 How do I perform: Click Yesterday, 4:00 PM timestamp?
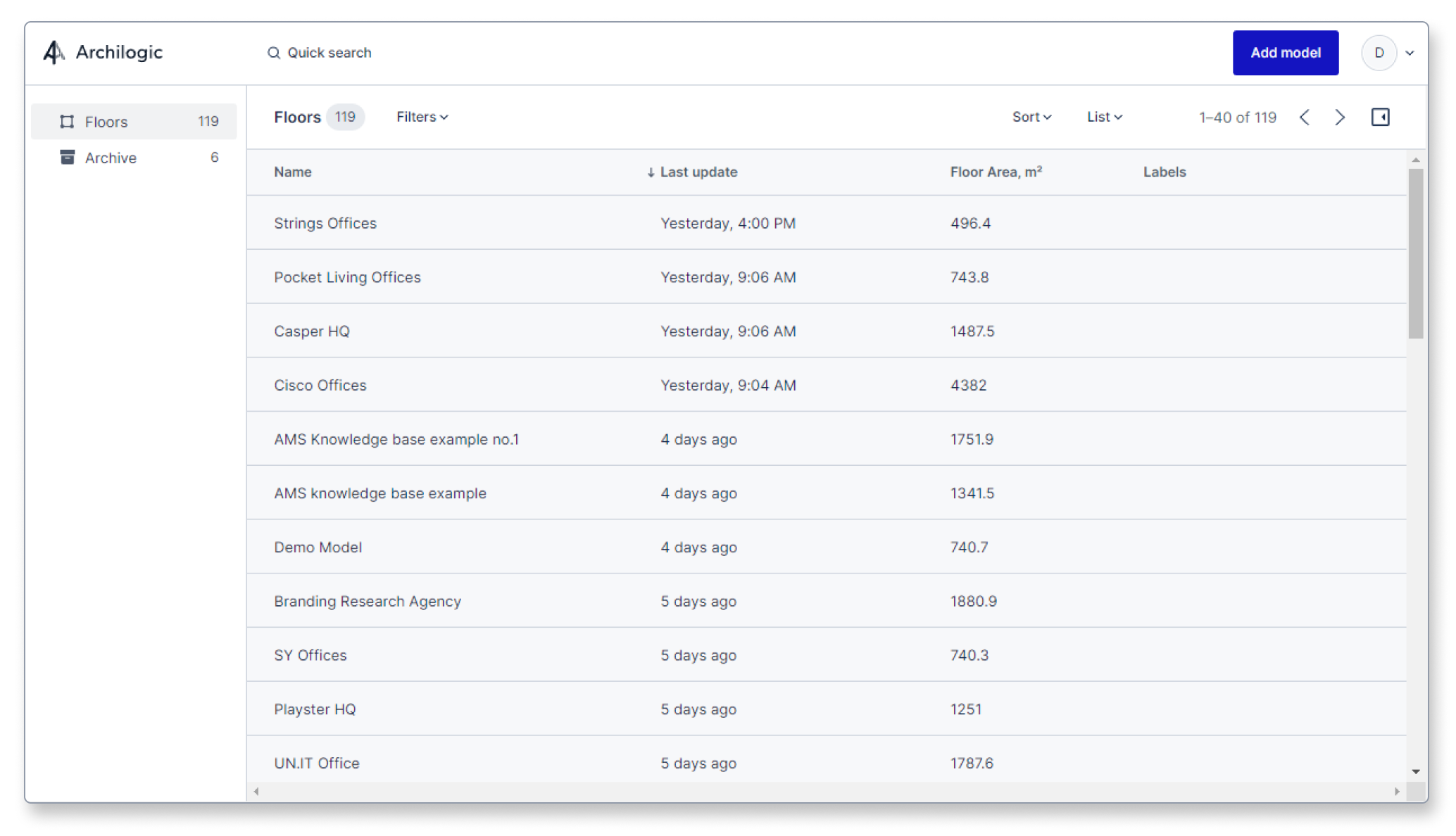[x=728, y=223]
